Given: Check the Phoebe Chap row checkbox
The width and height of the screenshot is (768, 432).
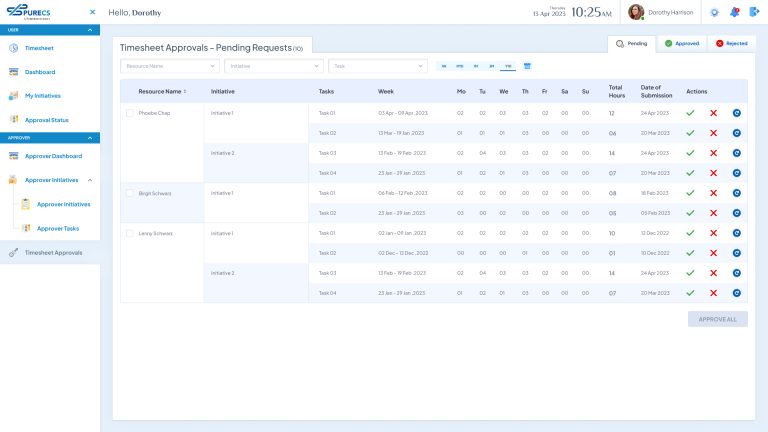Looking at the screenshot, I should [x=129, y=113].
